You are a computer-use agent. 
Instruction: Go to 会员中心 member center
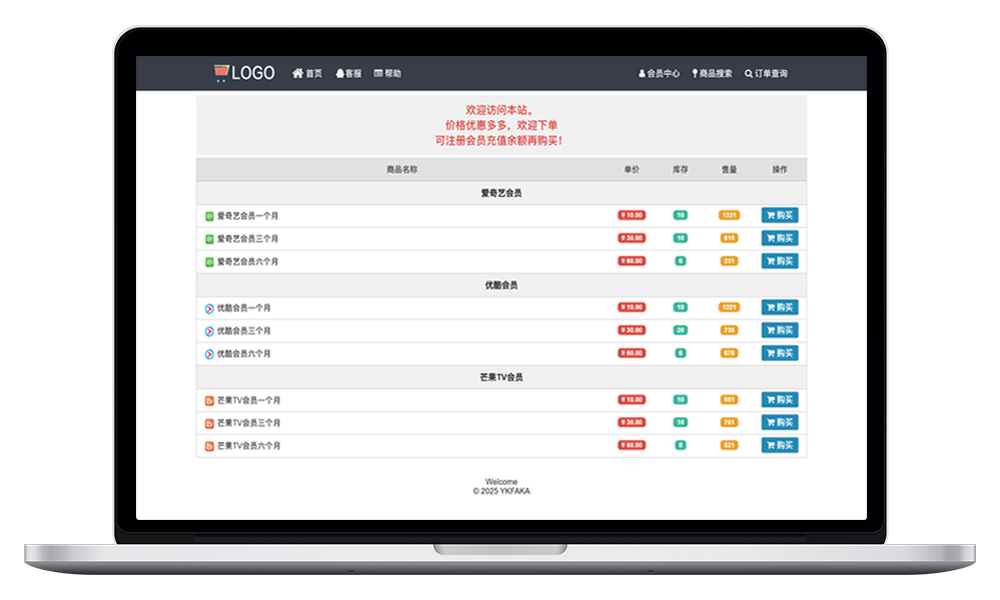point(659,74)
